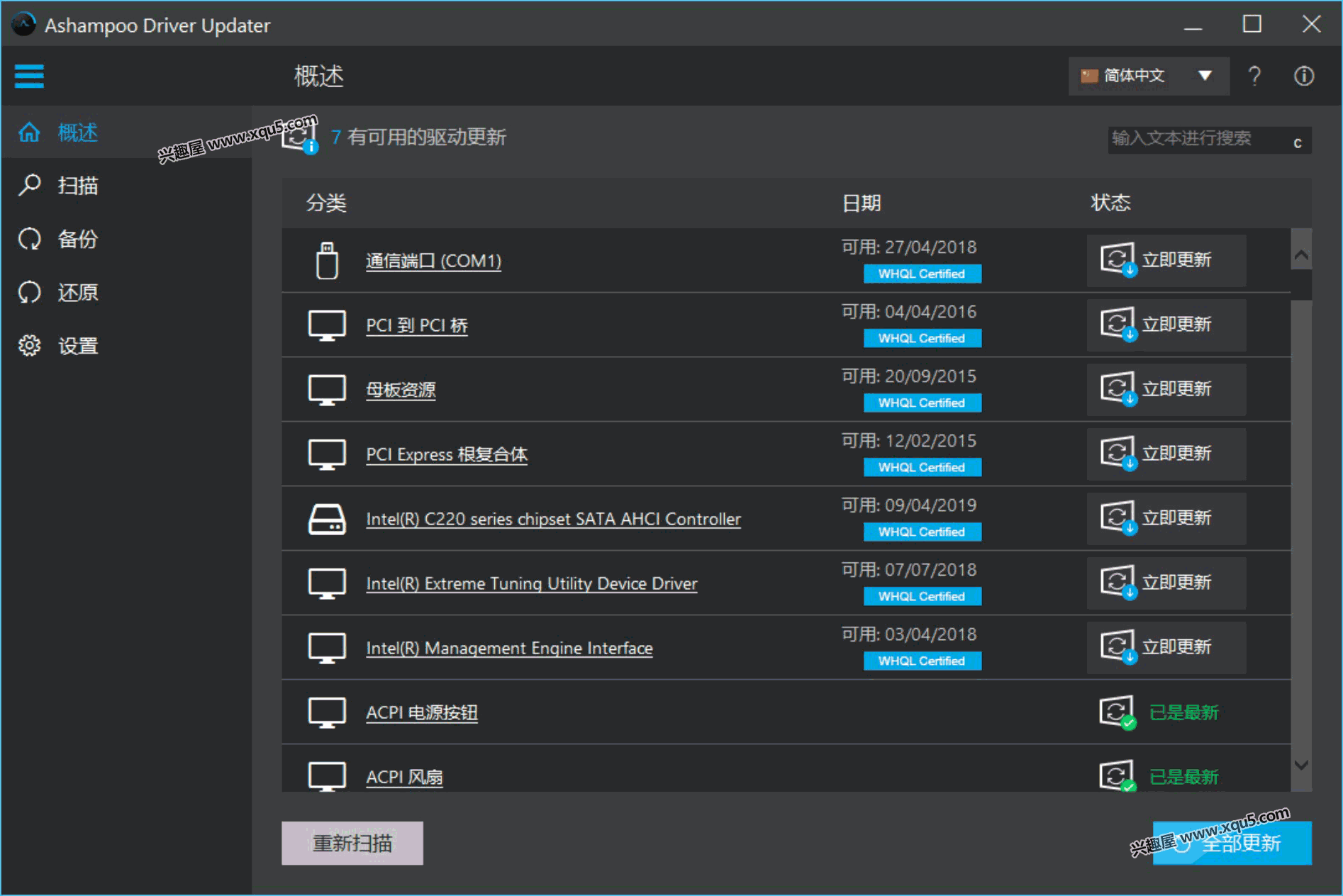Click the 分类 column header

tap(326, 203)
